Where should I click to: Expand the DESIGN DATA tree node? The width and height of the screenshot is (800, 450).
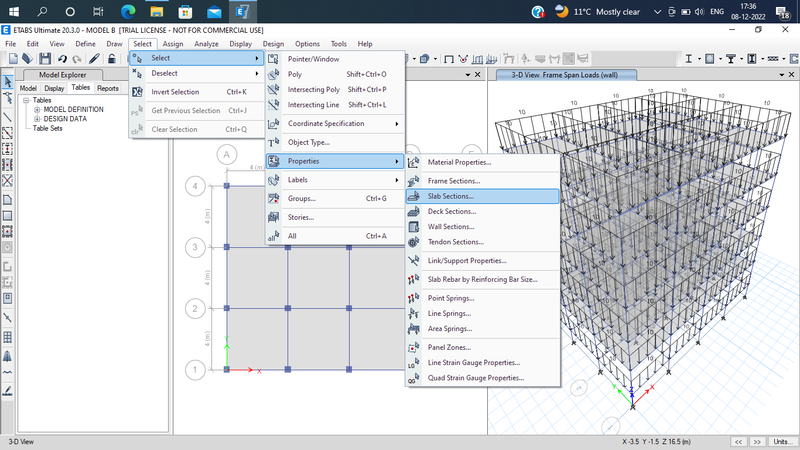pyautogui.click(x=37, y=119)
